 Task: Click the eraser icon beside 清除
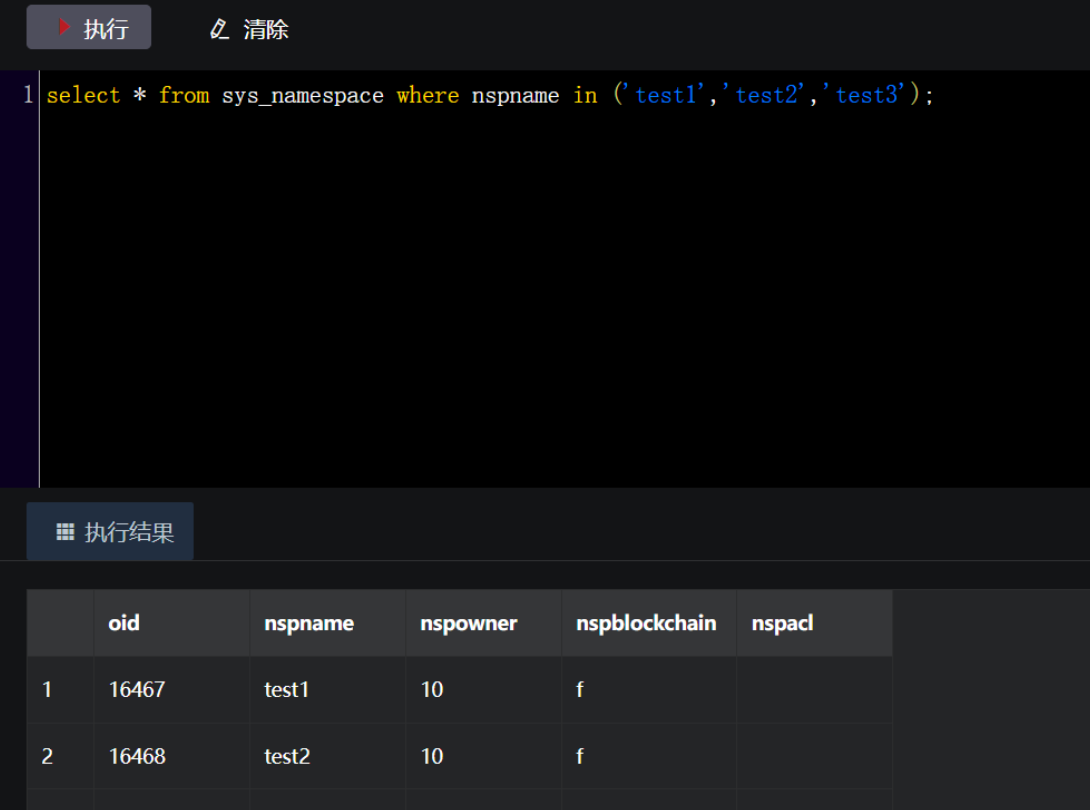click(x=219, y=29)
